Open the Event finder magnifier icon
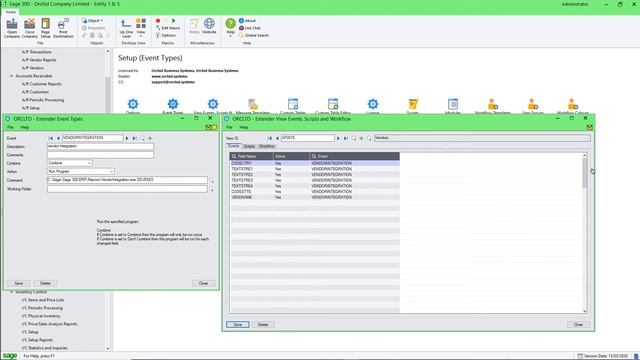 click(142, 138)
